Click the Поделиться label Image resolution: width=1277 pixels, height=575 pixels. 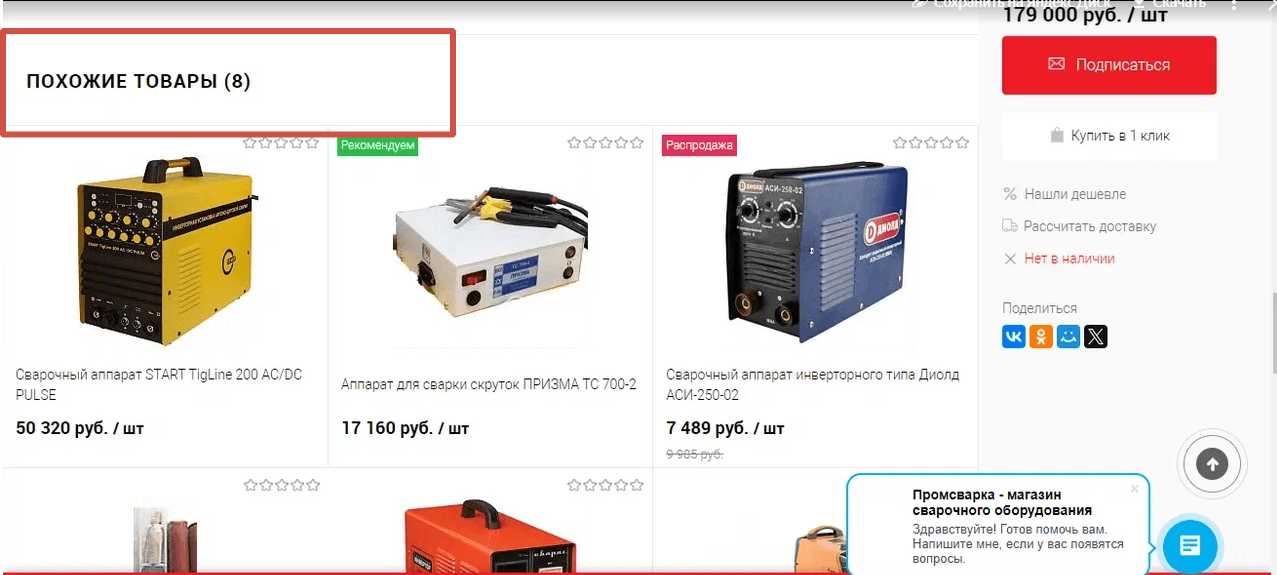pyautogui.click(x=1040, y=308)
